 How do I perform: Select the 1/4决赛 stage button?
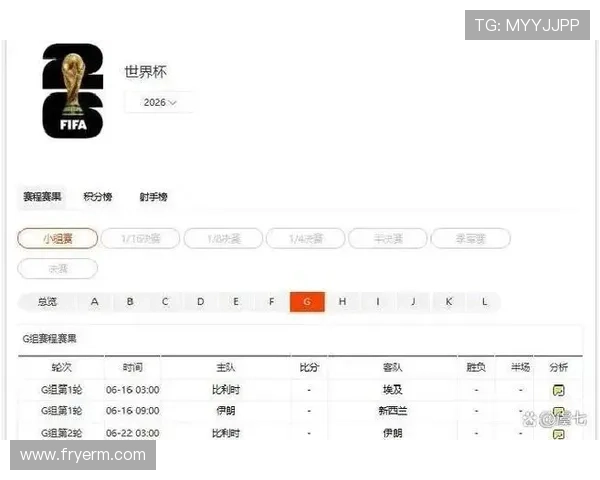coord(306,238)
